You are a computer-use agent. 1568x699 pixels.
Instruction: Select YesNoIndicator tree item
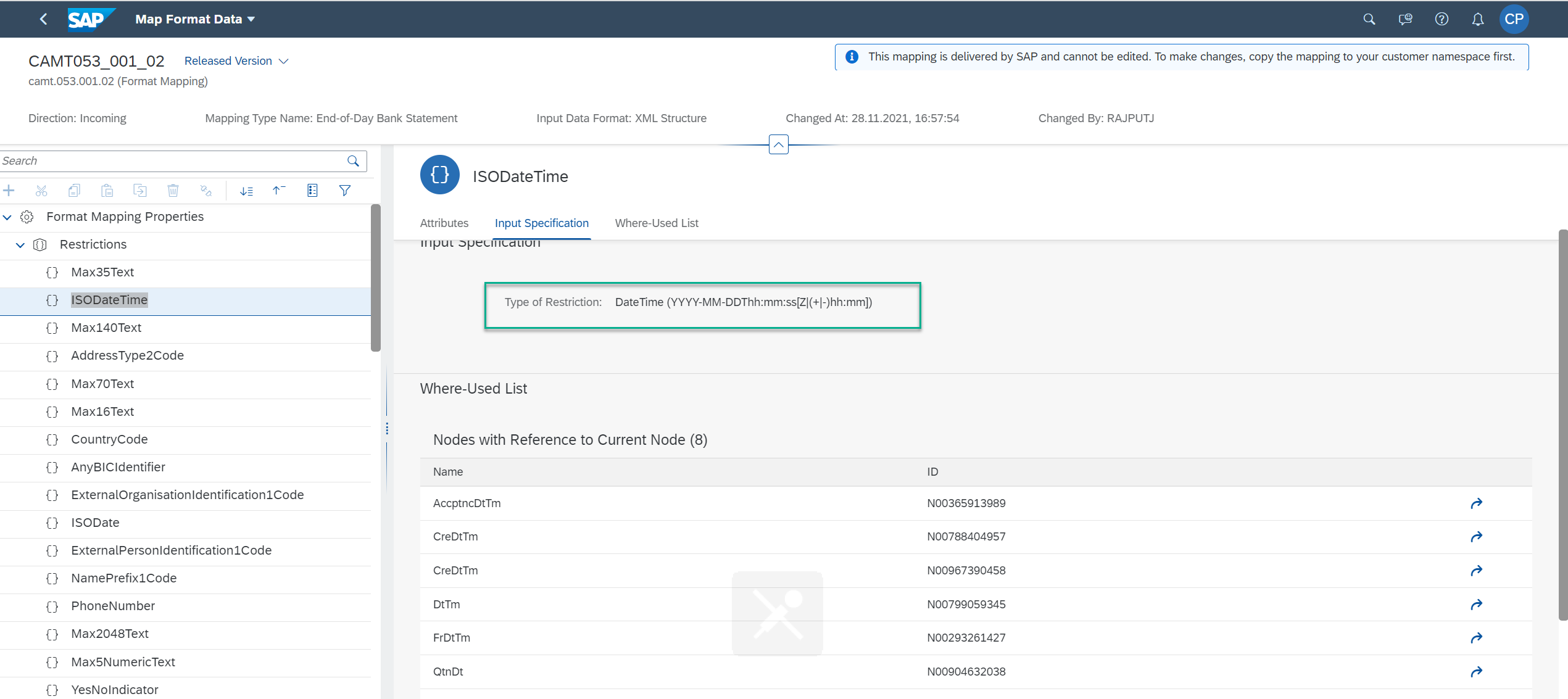click(x=185, y=690)
